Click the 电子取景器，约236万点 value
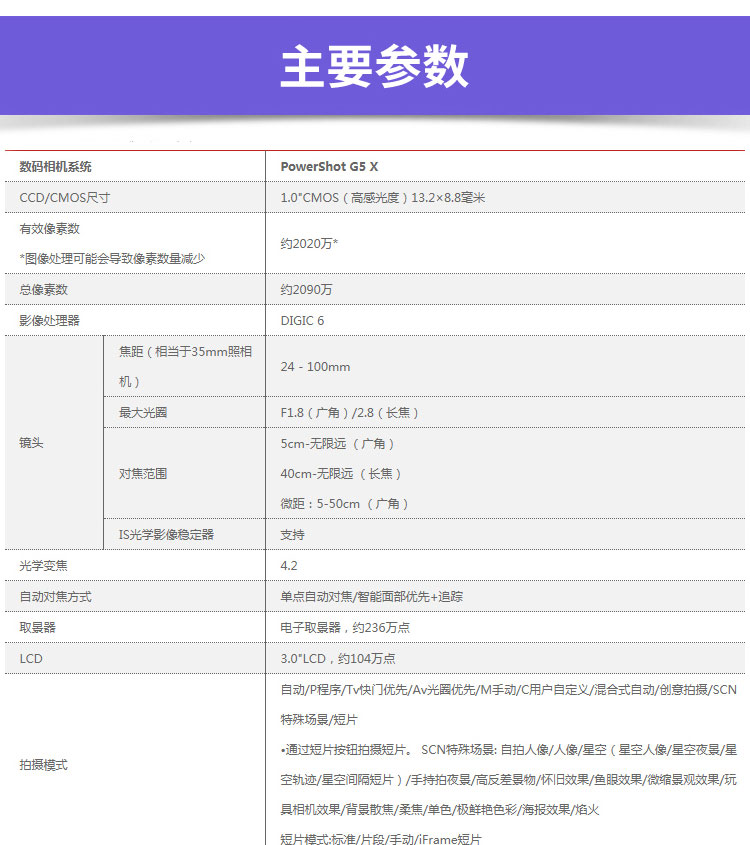Image resolution: width=750 pixels, height=845 pixels. tap(345, 627)
